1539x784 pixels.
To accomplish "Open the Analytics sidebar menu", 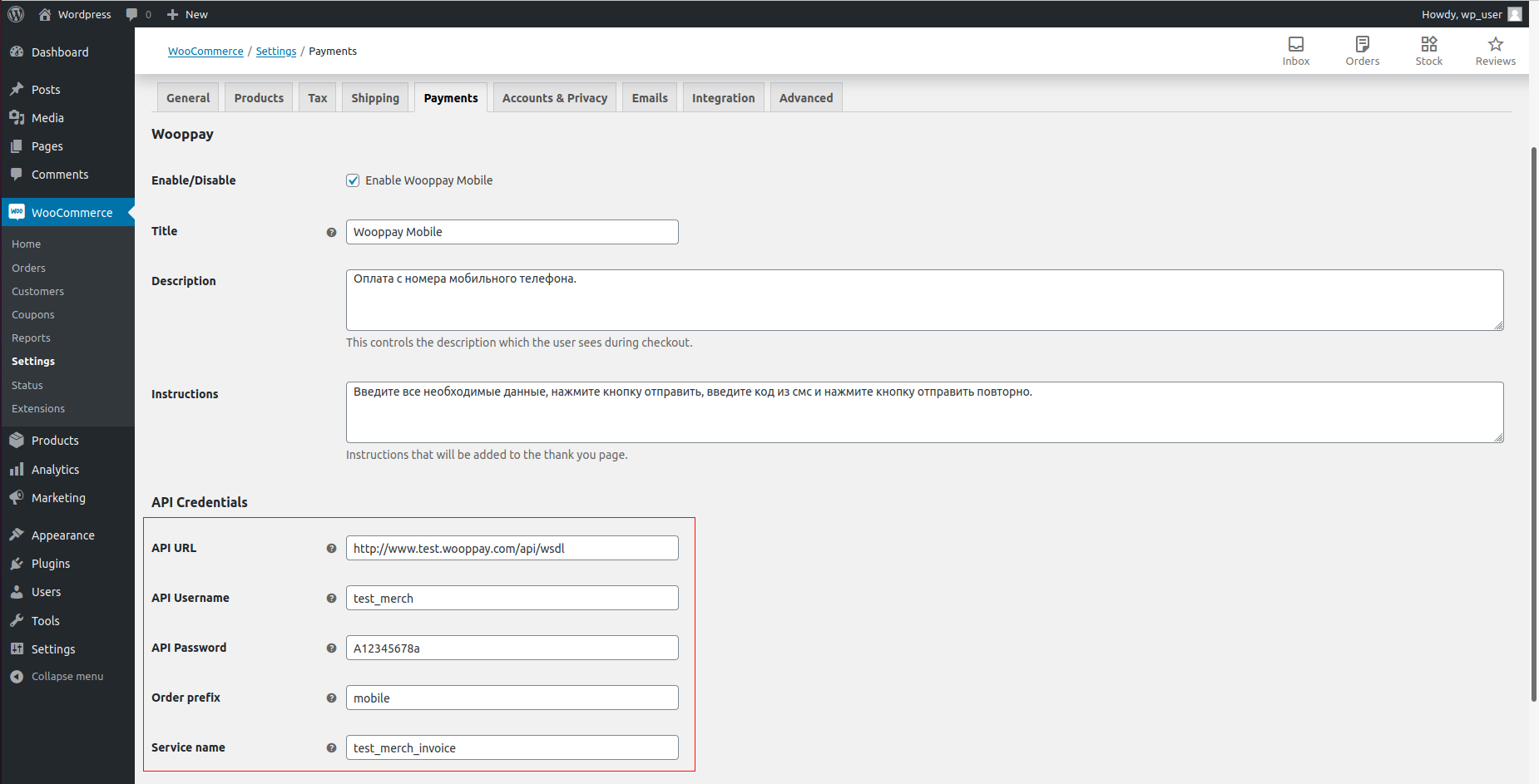I will coord(67,470).
